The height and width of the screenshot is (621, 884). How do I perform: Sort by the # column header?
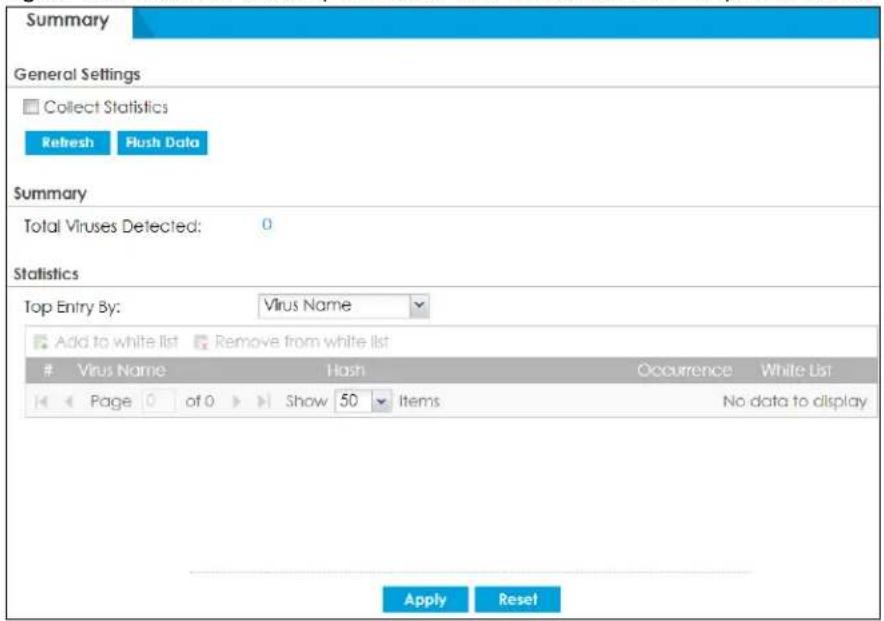pos(48,370)
